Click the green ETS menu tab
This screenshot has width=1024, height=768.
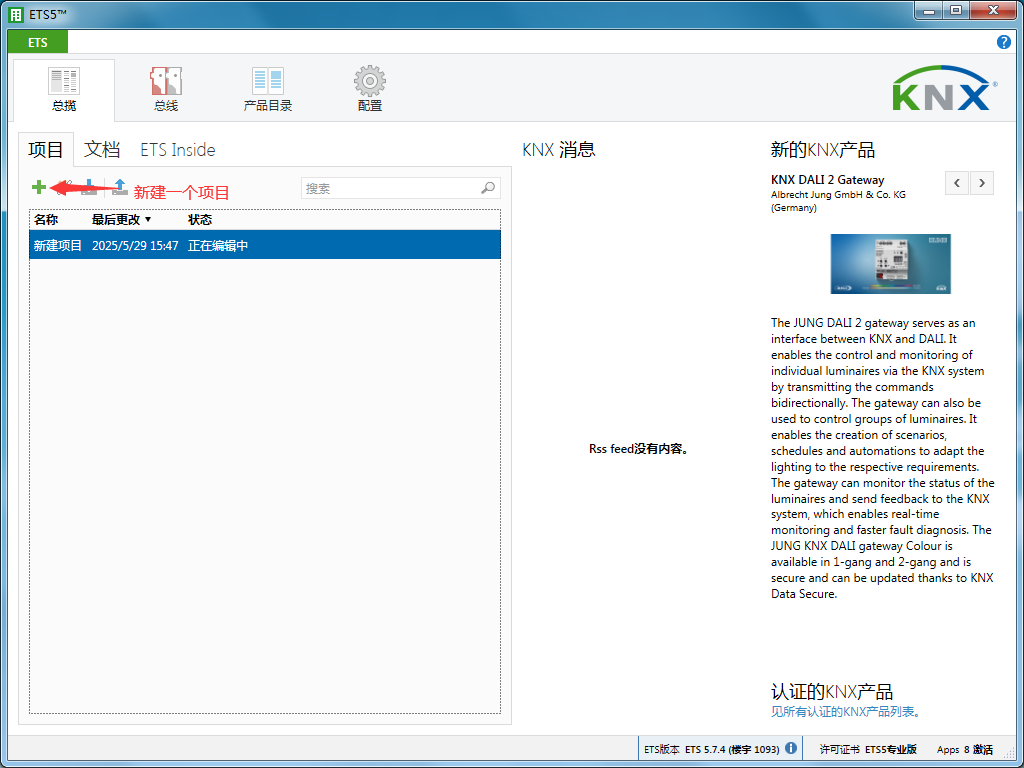[x=38, y=42]
